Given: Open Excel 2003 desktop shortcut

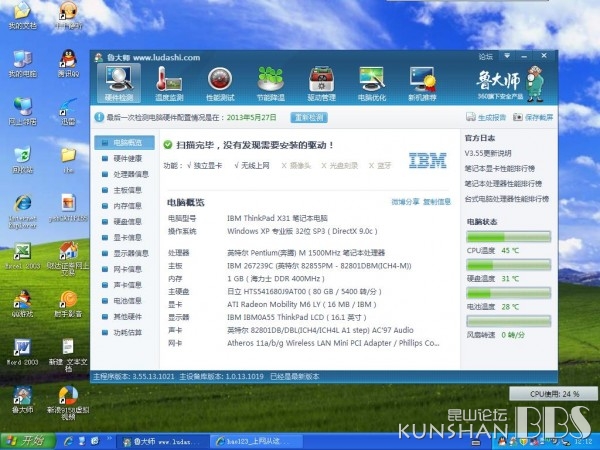Looking at the screenshot, I should pos(22,256).
